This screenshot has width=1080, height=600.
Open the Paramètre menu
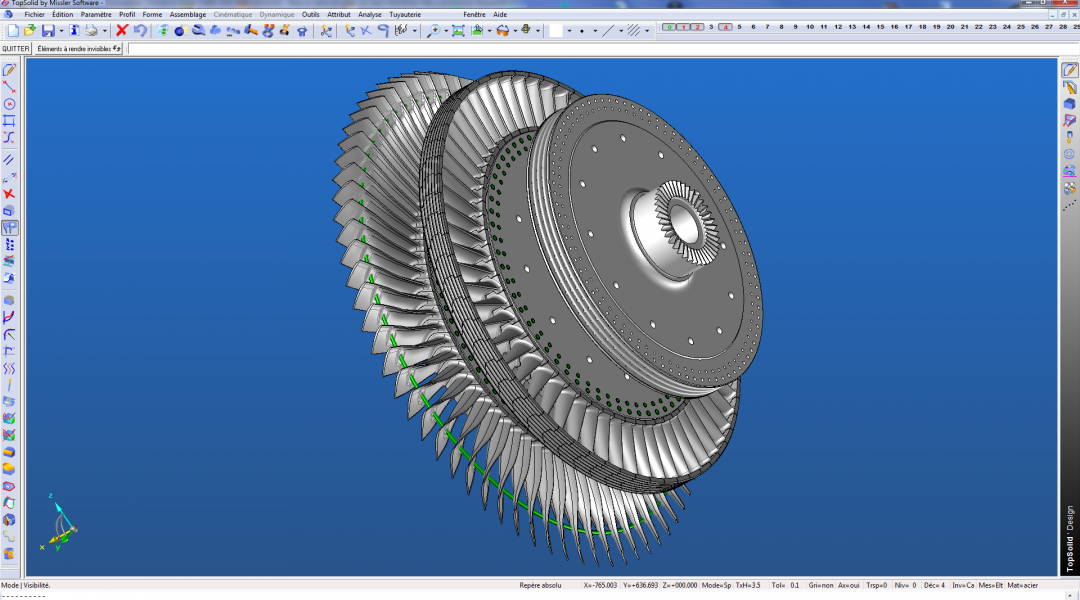96,14
